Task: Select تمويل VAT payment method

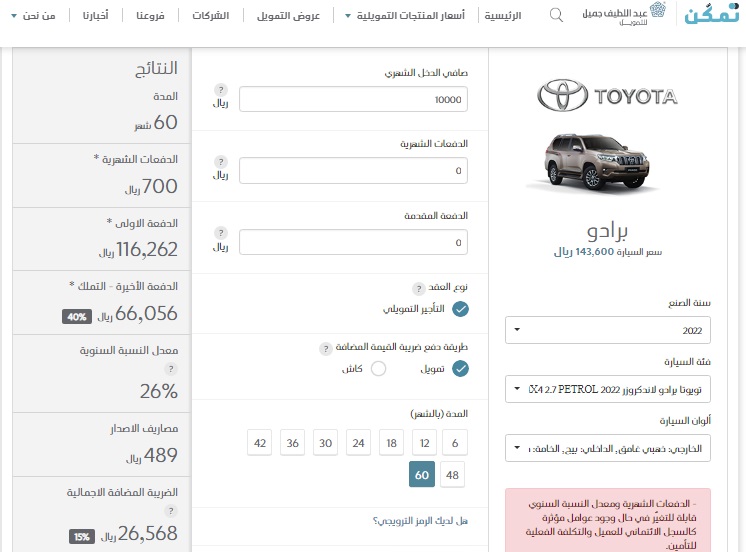Action: [460, 369]
